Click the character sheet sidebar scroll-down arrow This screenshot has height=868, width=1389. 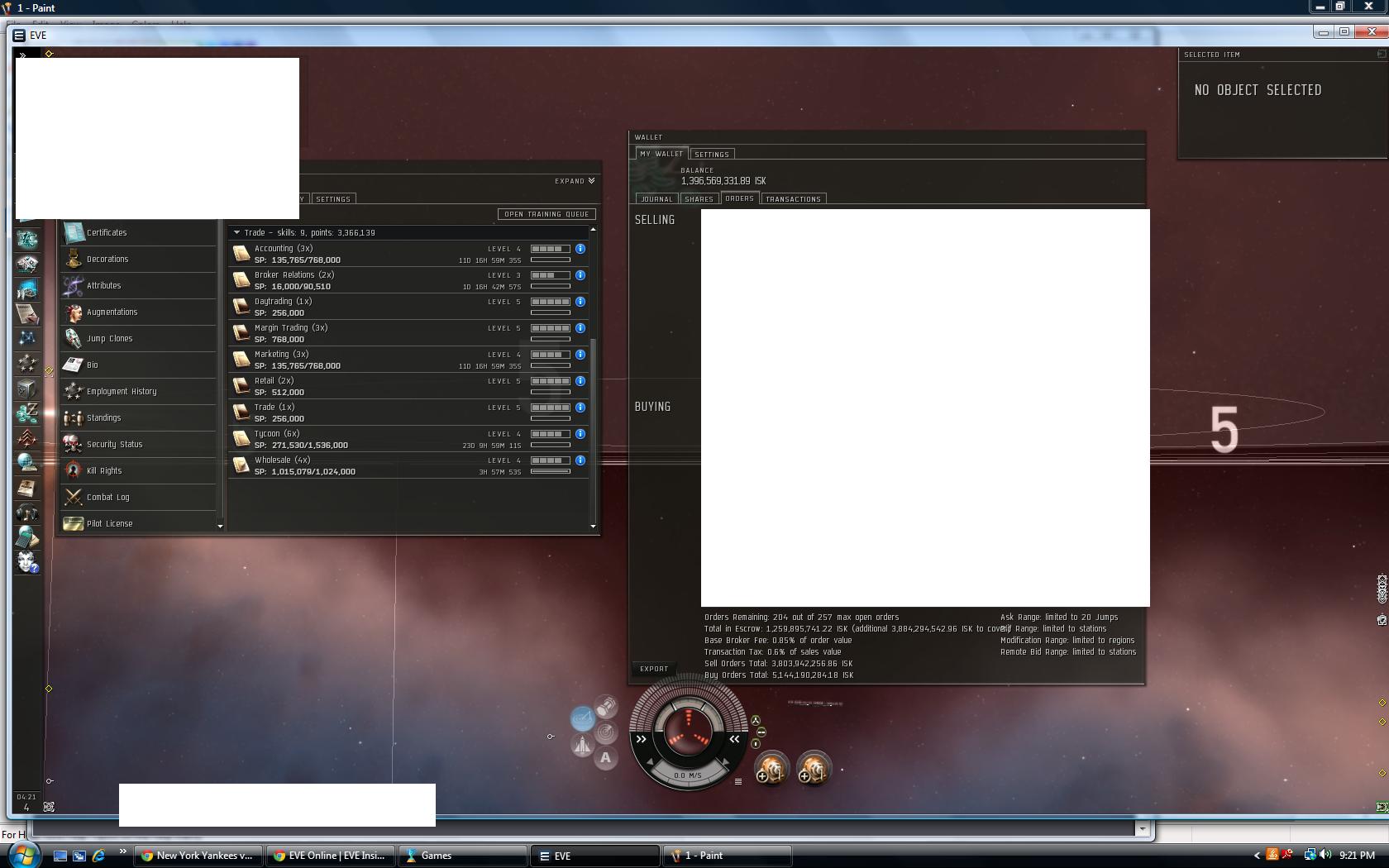click(x=220, y=526)
